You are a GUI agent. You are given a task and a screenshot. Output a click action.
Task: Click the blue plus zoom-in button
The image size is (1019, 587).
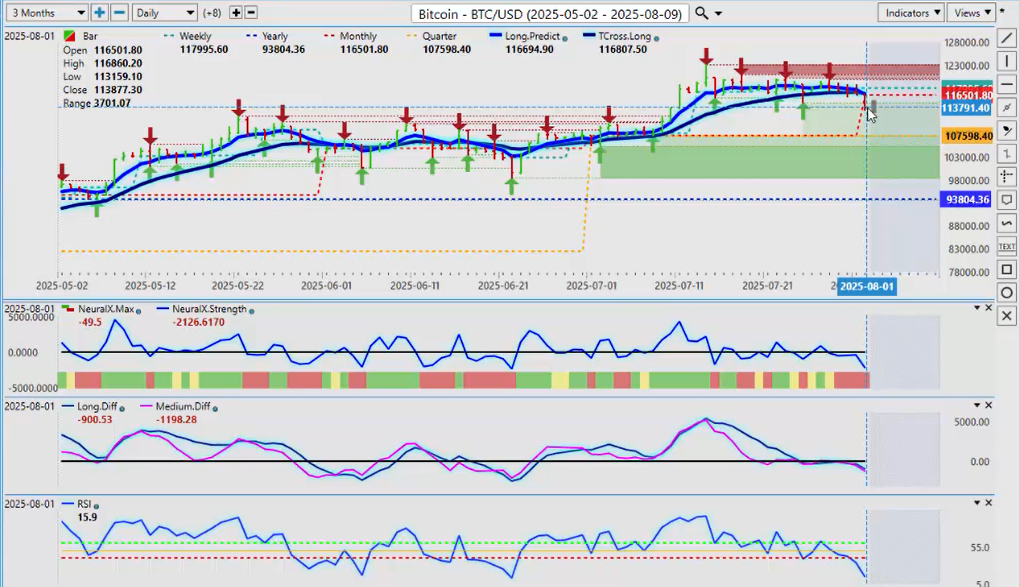pos(99,13)
